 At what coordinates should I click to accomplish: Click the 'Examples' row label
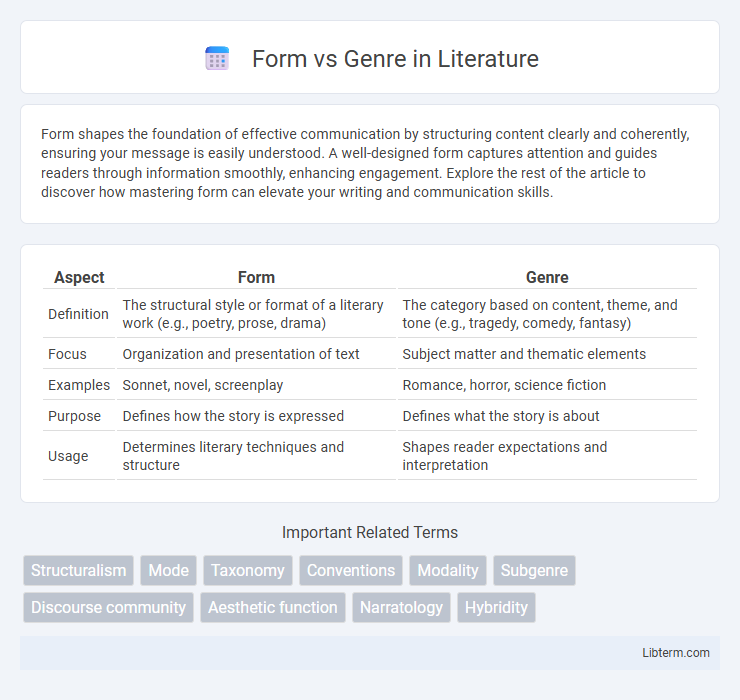[79, 385]
